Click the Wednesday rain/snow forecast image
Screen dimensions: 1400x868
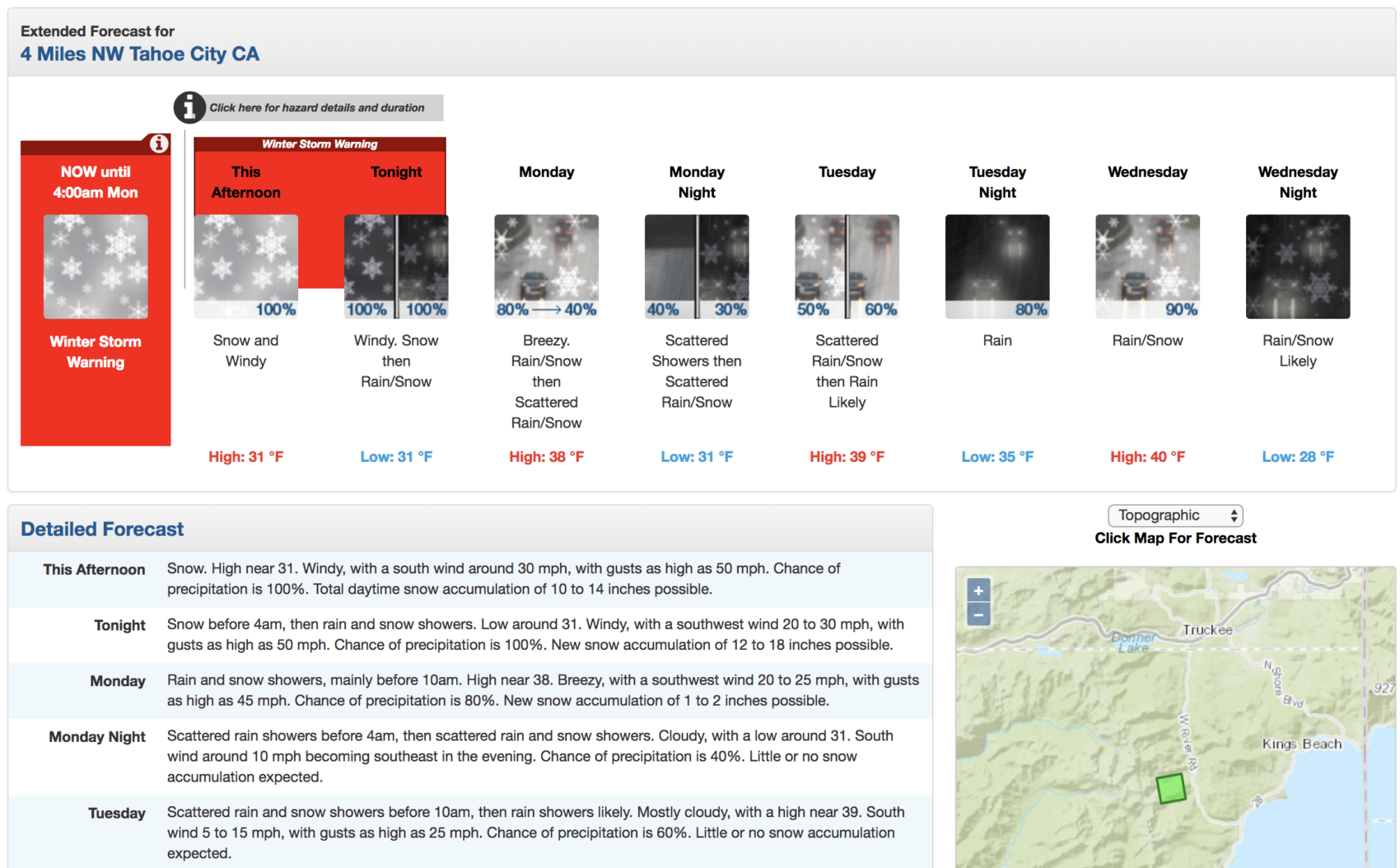click(1147, 267)
